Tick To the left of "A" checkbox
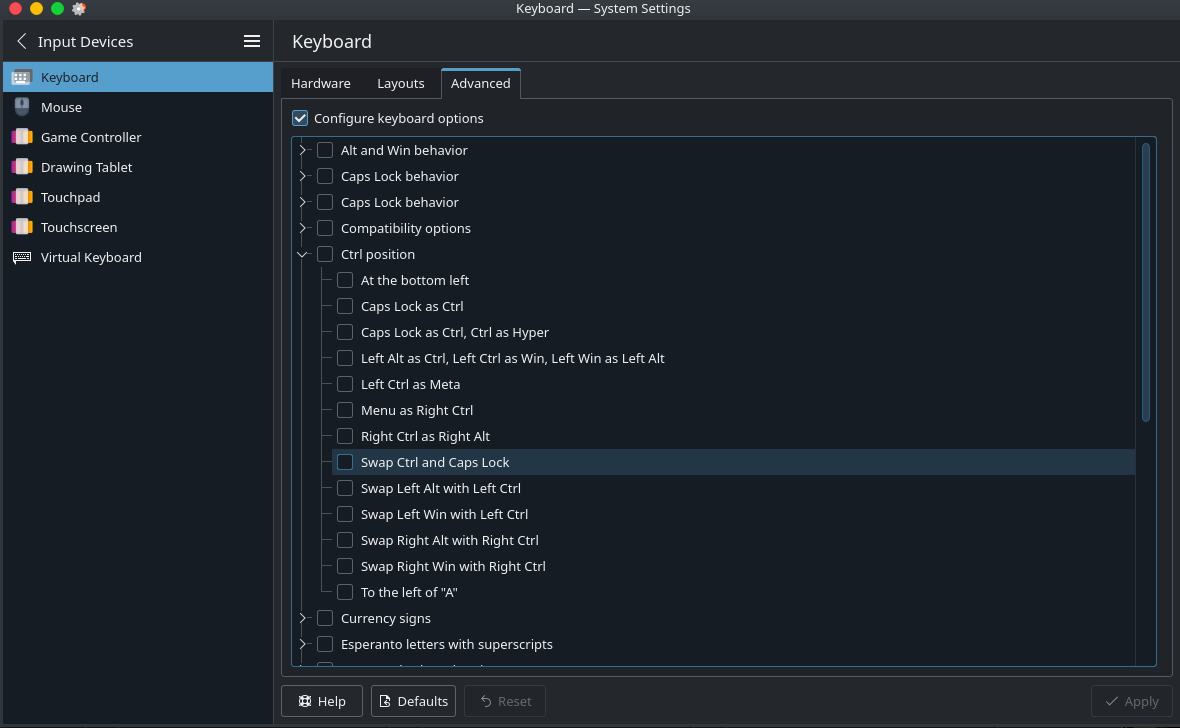Viewport: 1180px width, 728px height. pyautogui.click(x=345, y=592)
